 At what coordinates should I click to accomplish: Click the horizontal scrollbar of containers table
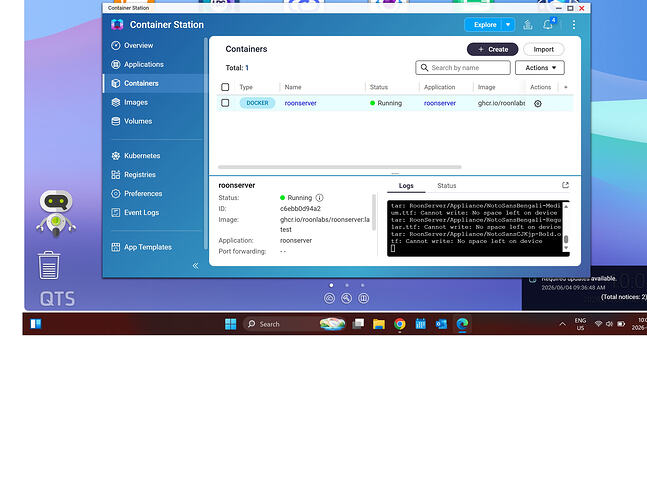click(340, 167)
